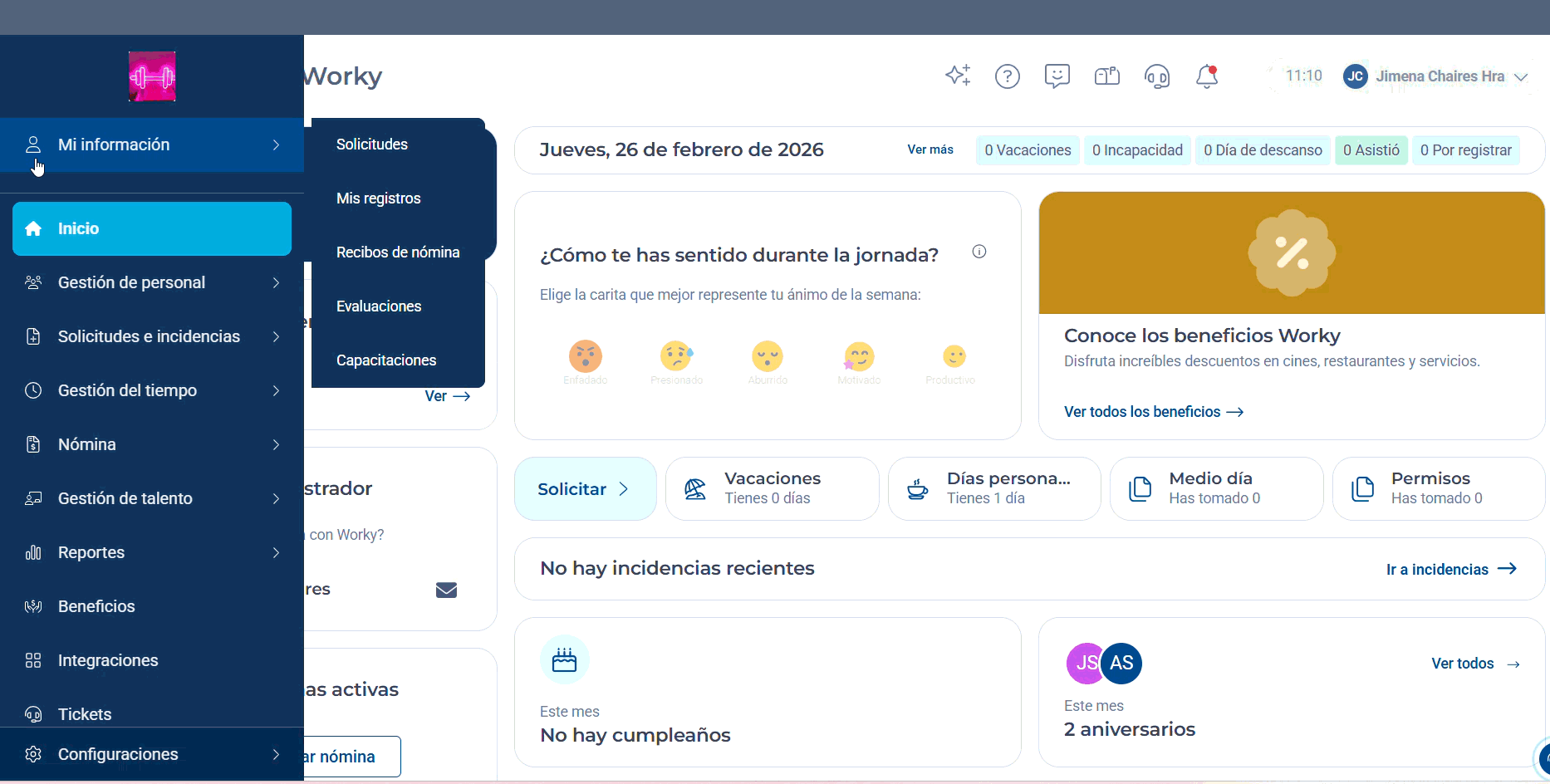
Task: Expand the Reportes chevron
Action: (276, 552)
